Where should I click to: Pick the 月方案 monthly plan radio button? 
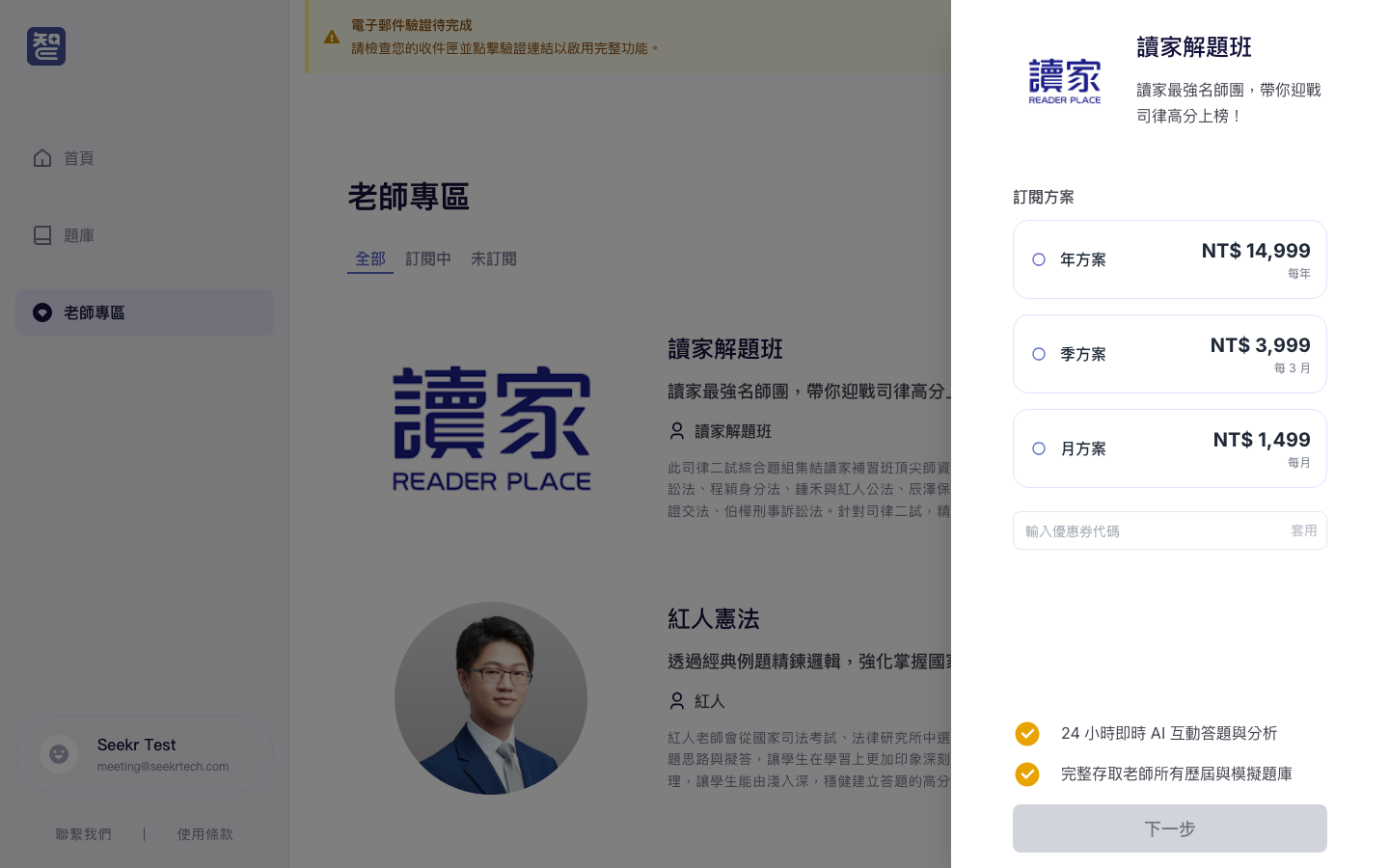tap(1039, 448)
